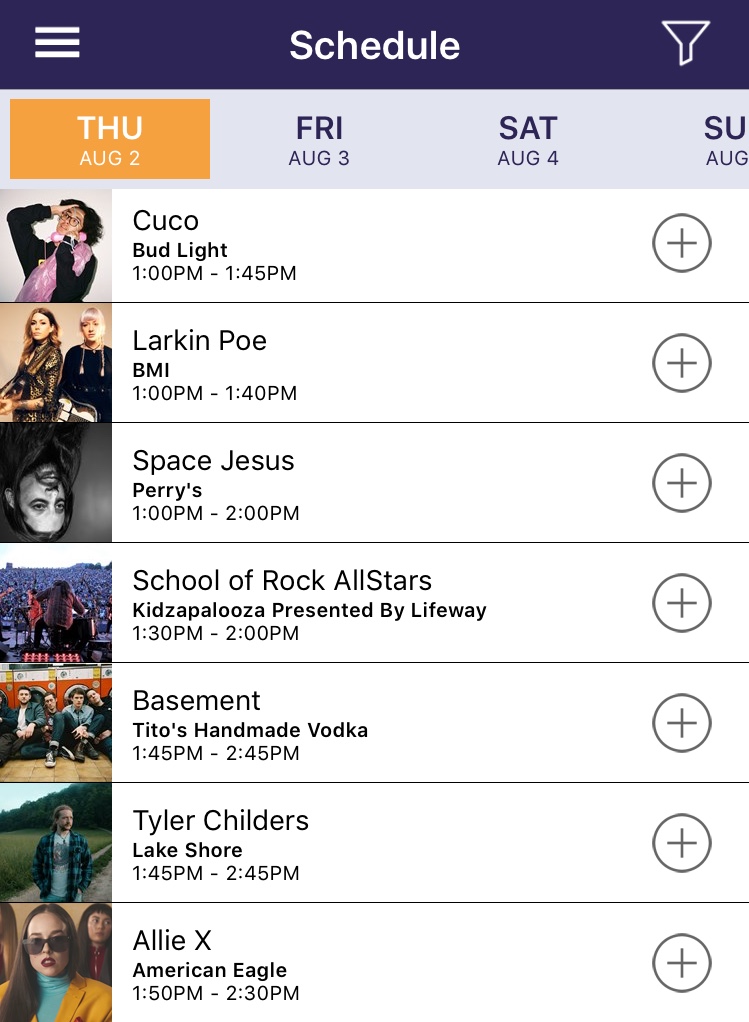This screenshot has width=749, height=1022.
Task: Switch to the SAT AUG 4 tab
Action: tap(528, 139)
